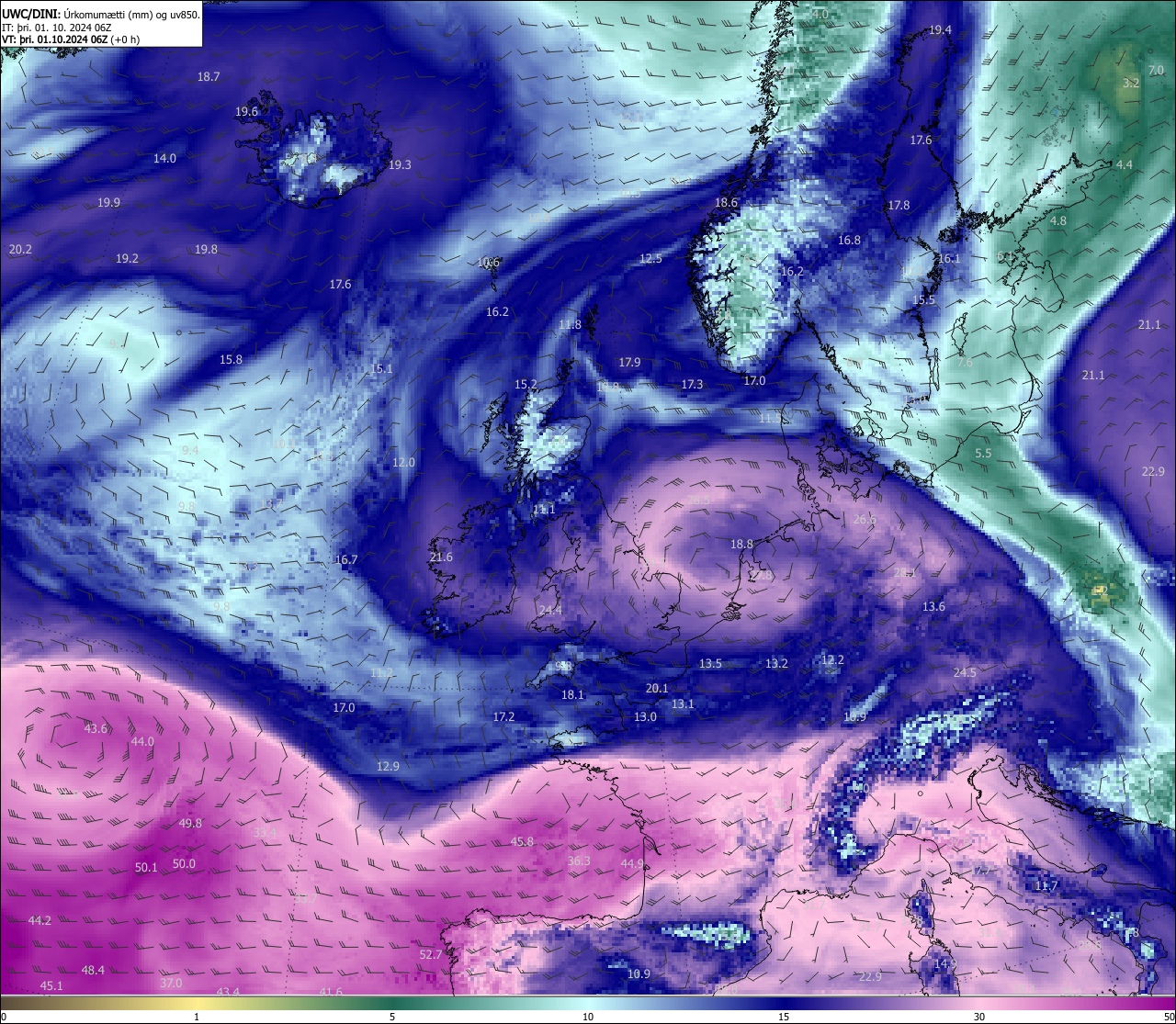Click the "19.8" value label
This screenshot has height=1024, width=1176.
206,250
